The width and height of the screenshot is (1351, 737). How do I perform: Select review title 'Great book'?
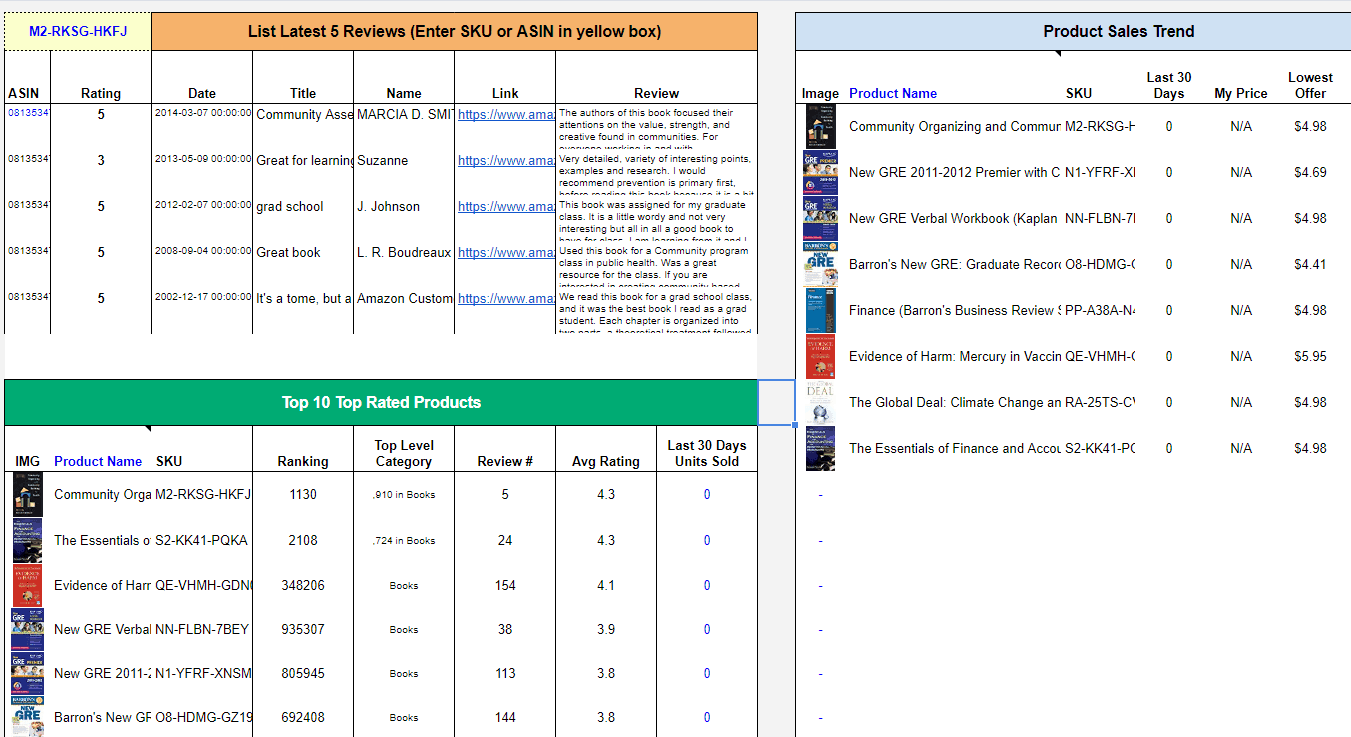pos(289,253)
